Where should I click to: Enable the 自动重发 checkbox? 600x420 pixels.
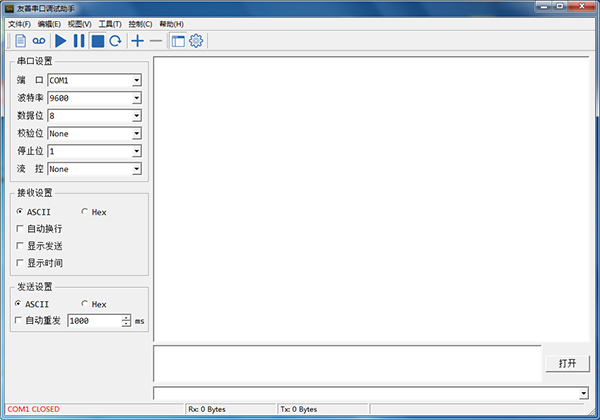click(21, 321)
